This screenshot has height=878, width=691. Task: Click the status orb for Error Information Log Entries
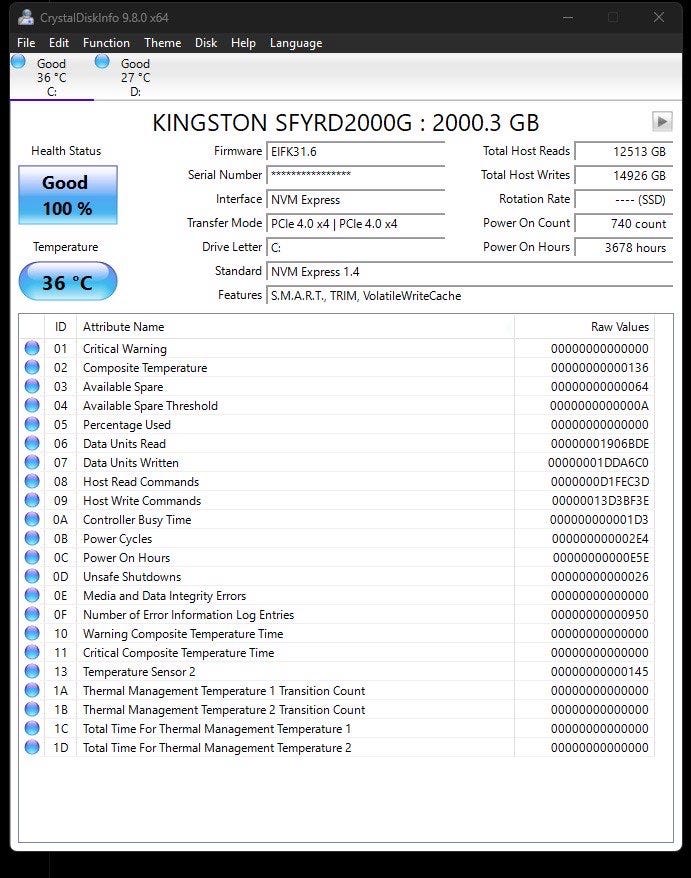coord(32,615)
